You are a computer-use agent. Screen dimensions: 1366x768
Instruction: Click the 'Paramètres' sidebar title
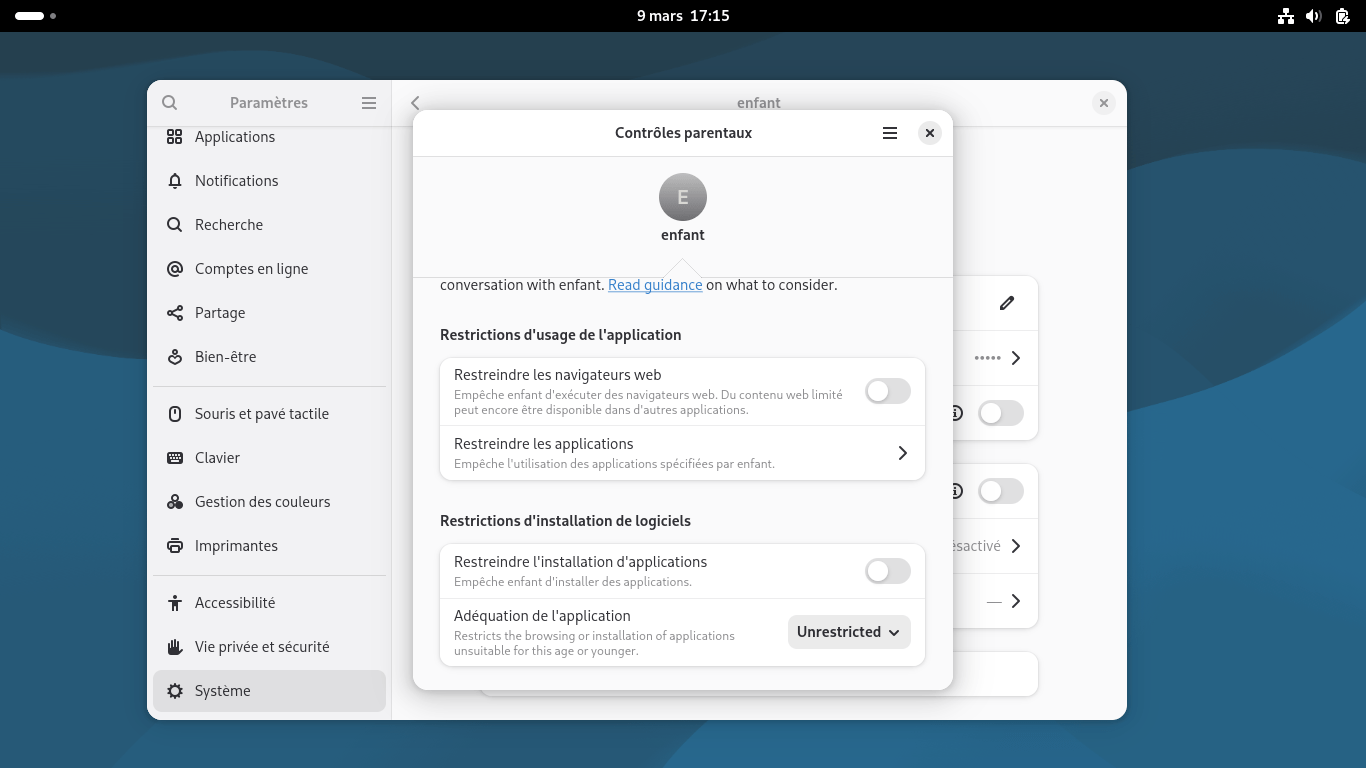[269, 103]
